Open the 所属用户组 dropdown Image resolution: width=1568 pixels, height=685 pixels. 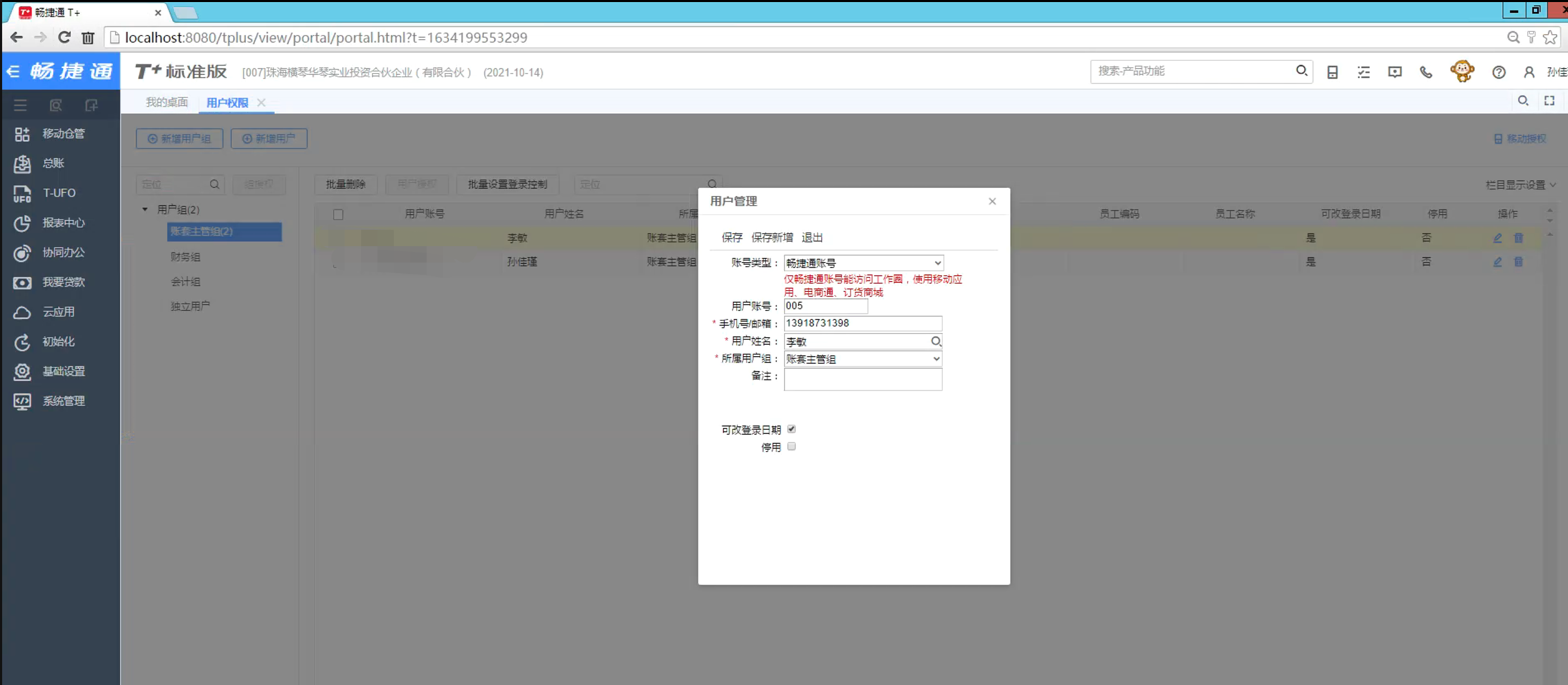coord(862,358)
